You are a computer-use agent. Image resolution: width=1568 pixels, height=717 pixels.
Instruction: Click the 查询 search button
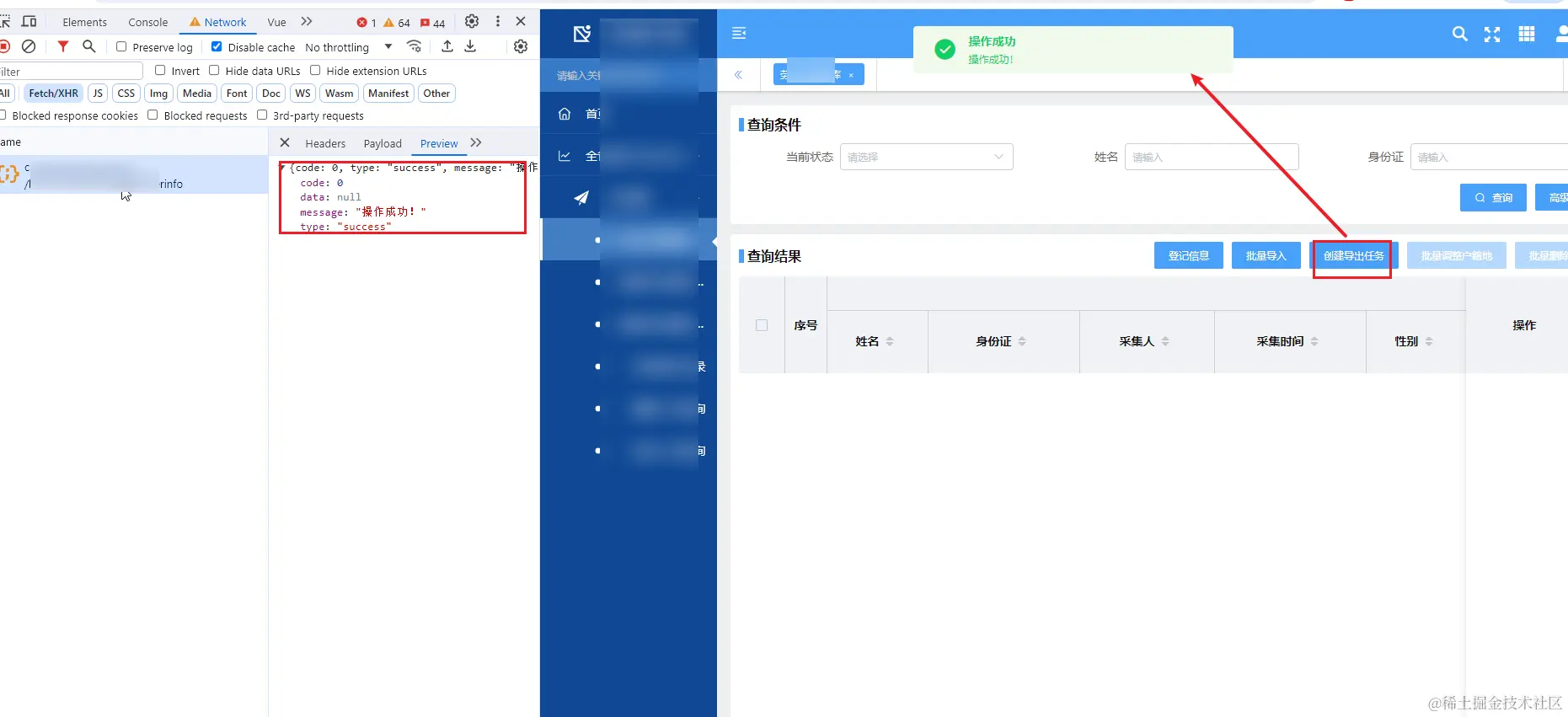1493,197
